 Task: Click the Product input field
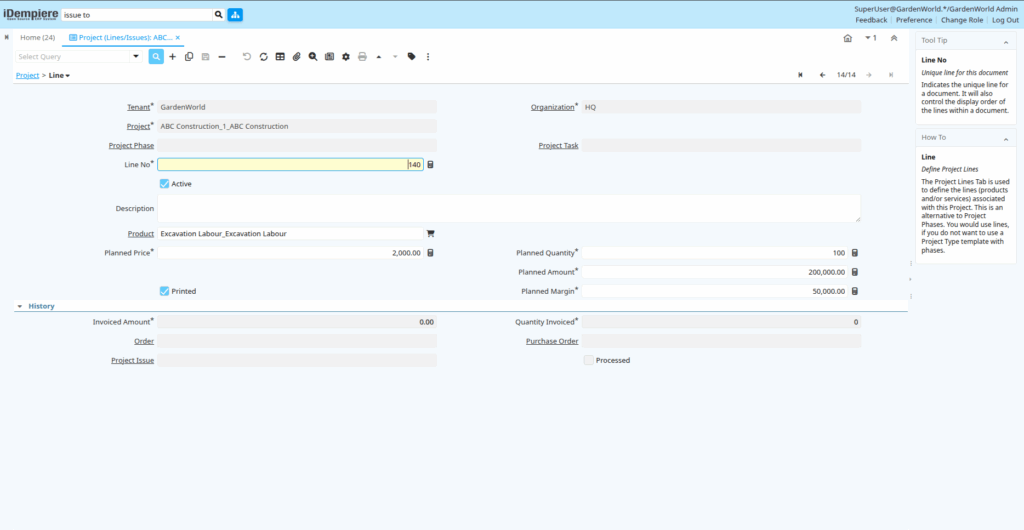(x=291, y=233)
